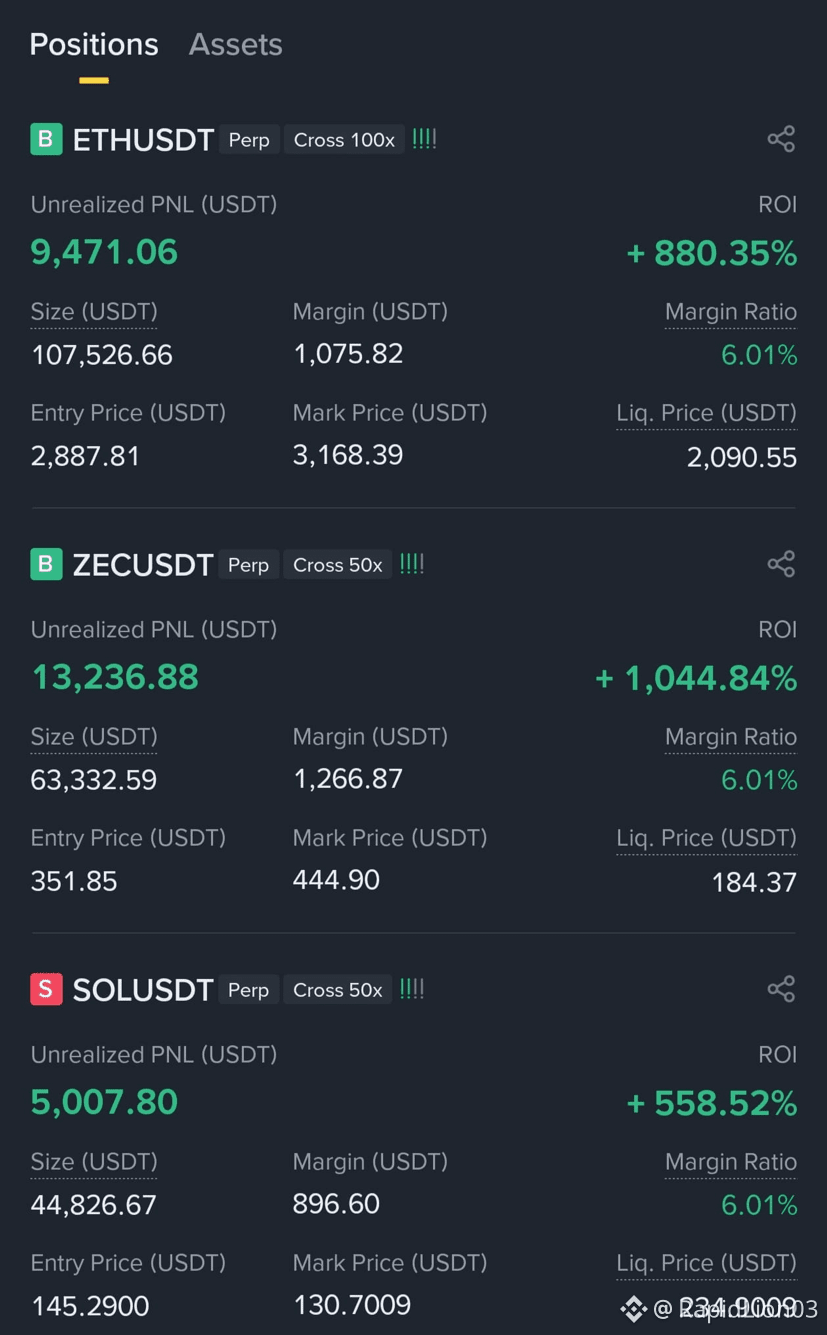Tap ZECUSDT's green bars indicator

(411, 564)
